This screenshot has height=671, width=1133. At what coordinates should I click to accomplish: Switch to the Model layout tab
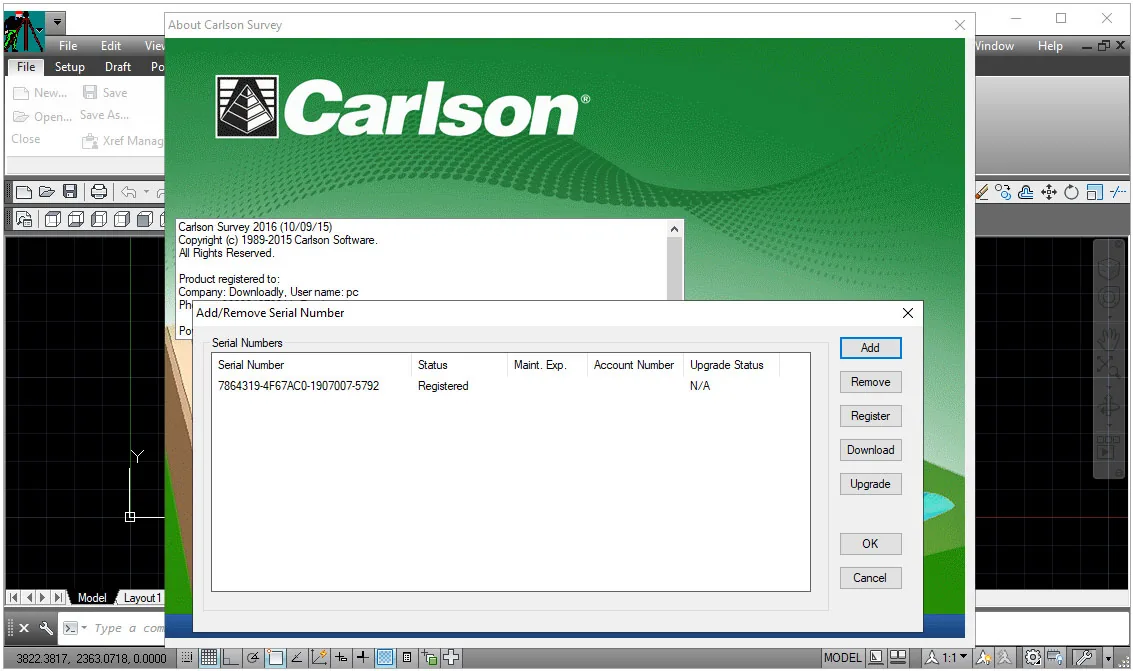92,597
